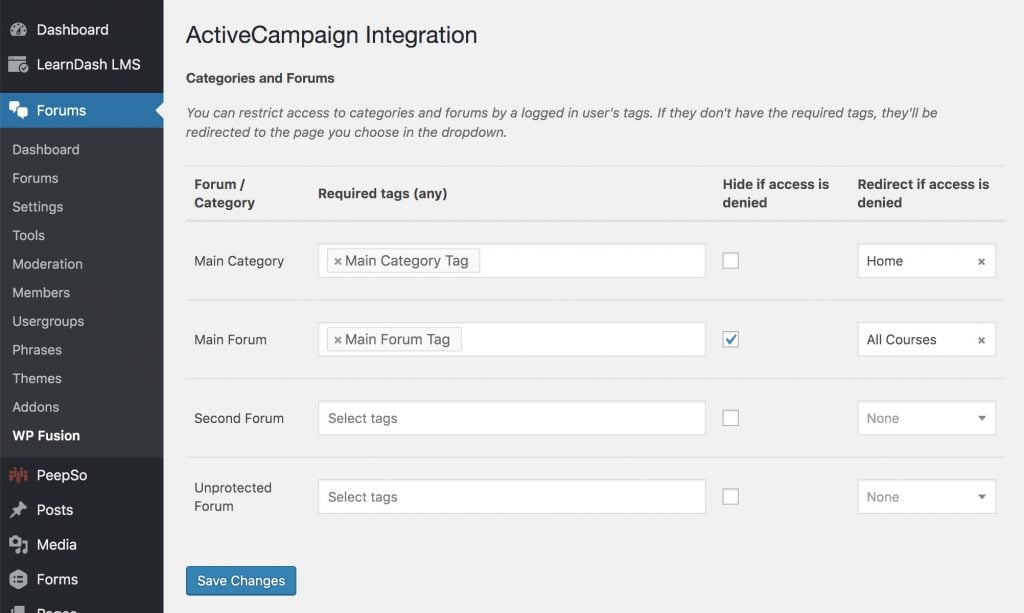Click the Categories and Forums heading
This screenshot has height=613, width=1024.
[261, 78]
